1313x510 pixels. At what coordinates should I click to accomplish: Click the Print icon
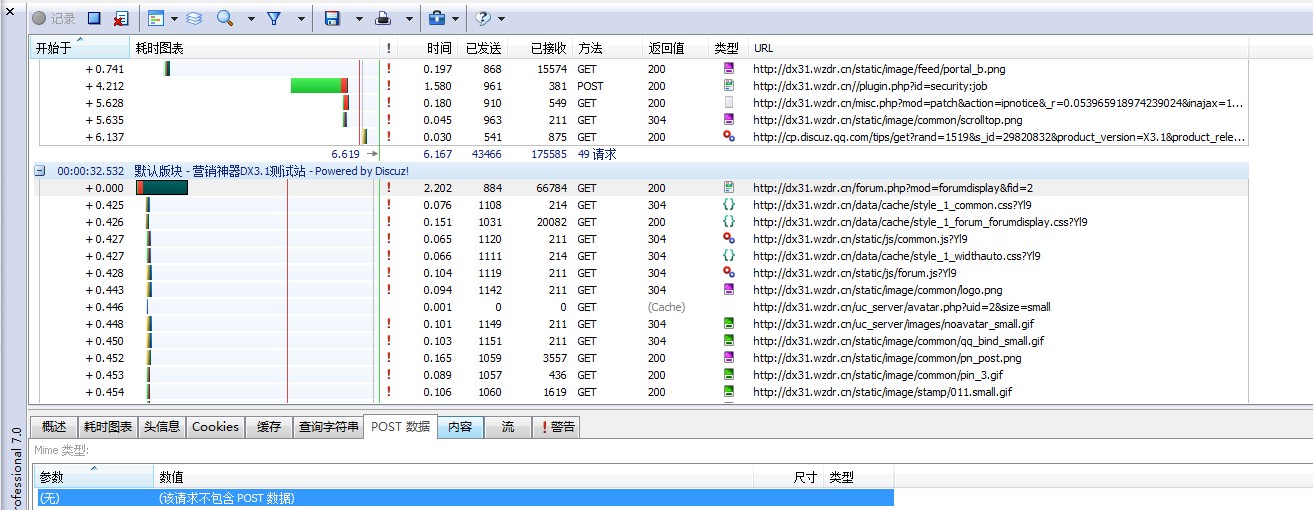(x=383, y=18)
